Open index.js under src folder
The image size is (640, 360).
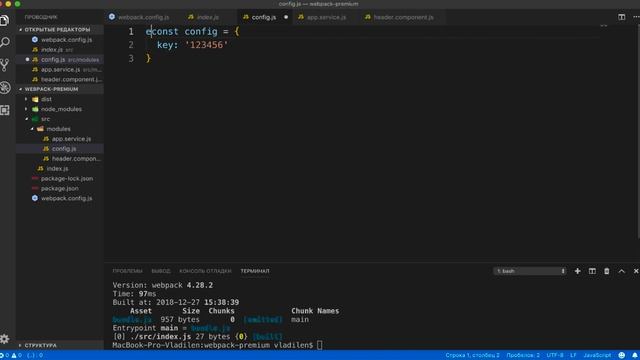coord(60,169)
